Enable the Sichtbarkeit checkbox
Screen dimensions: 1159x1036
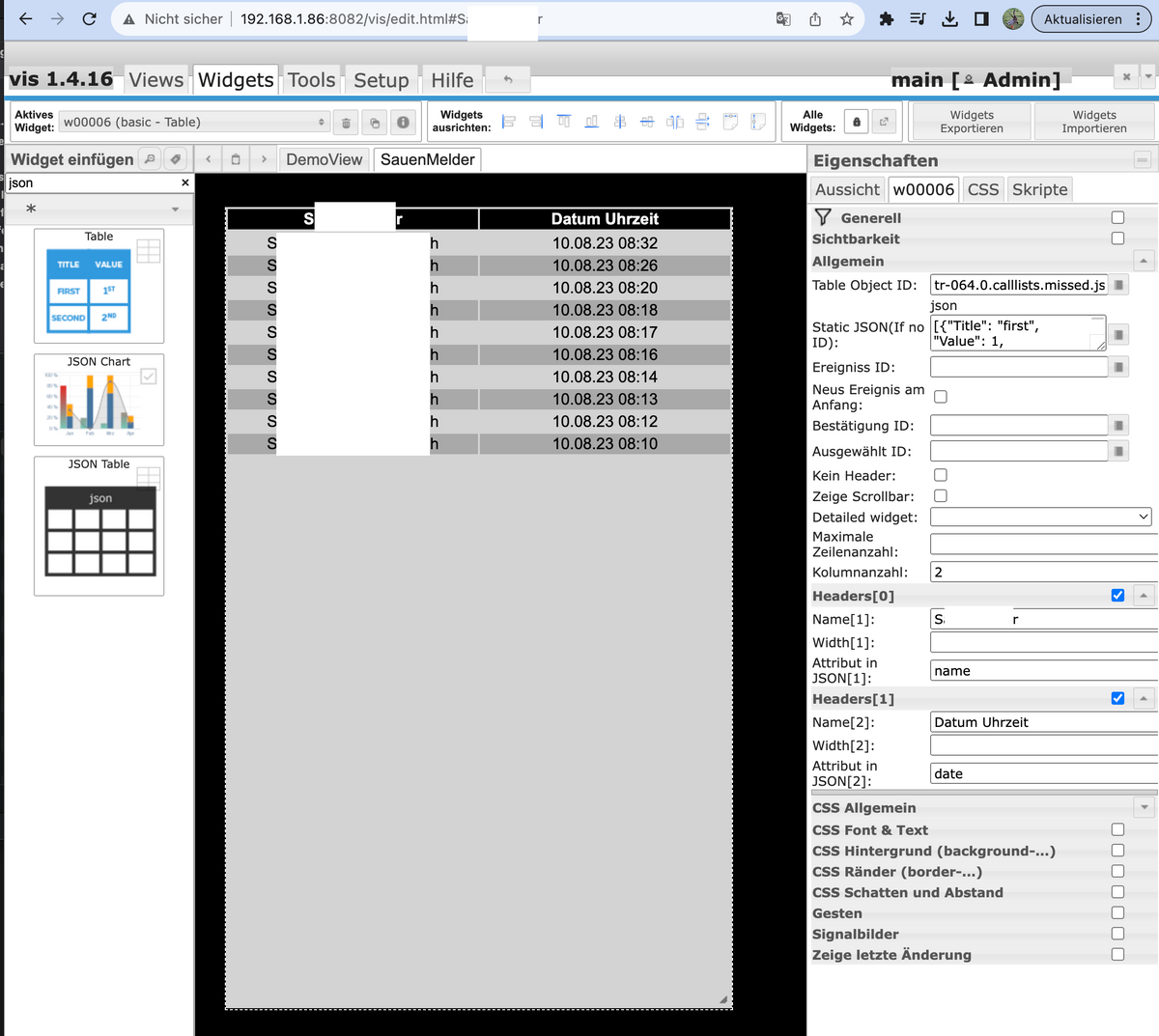[x=1117, y=238]
